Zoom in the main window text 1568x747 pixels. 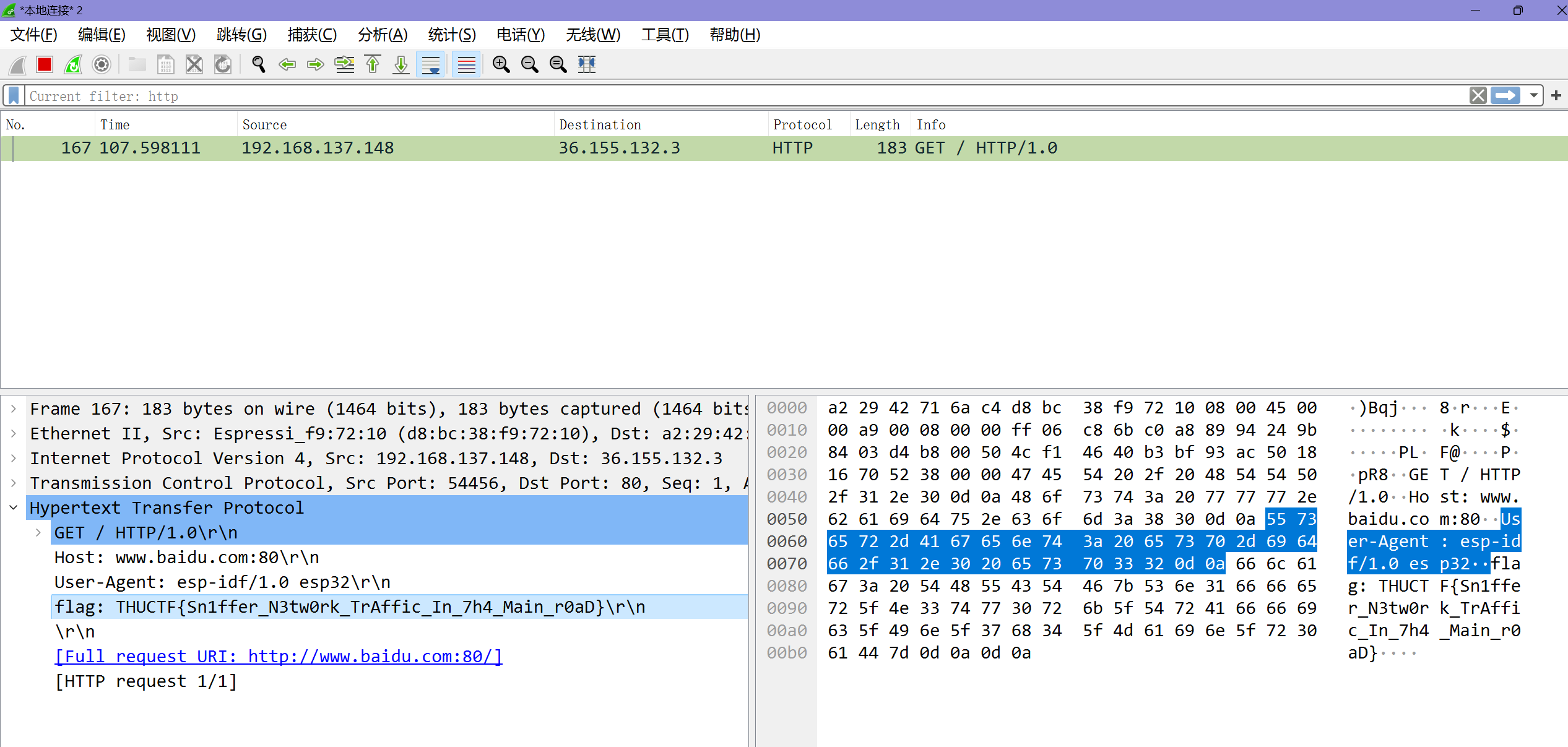pyautogui.click(x=501, y=64)
